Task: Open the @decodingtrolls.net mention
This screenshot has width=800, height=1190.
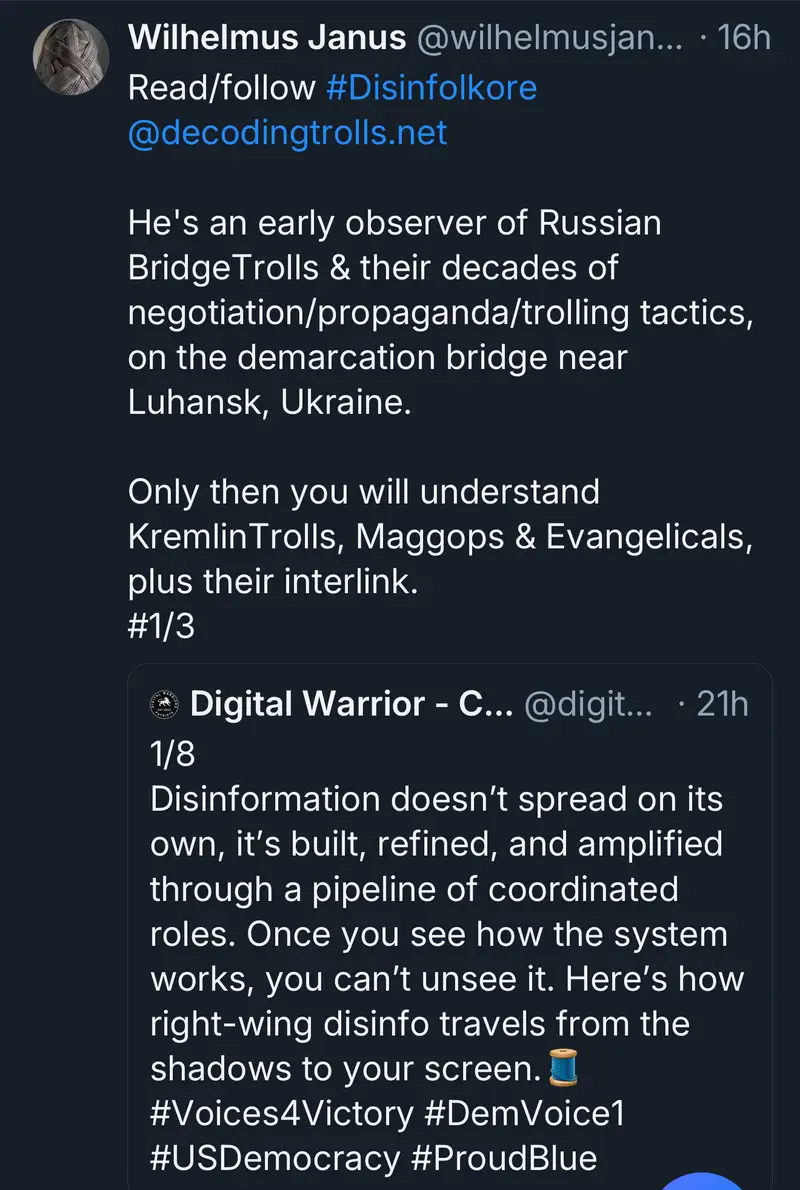Action: coord(287,133)
